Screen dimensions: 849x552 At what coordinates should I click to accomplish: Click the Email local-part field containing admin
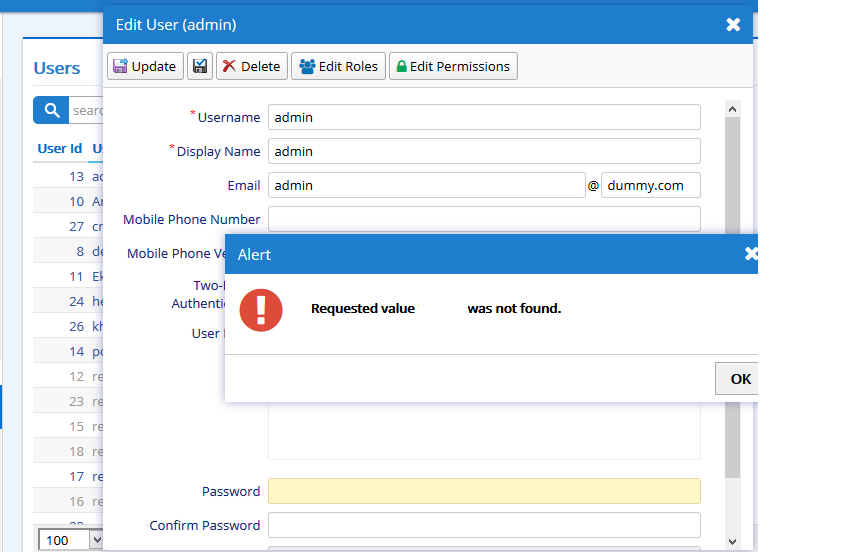tap(427, 185)
